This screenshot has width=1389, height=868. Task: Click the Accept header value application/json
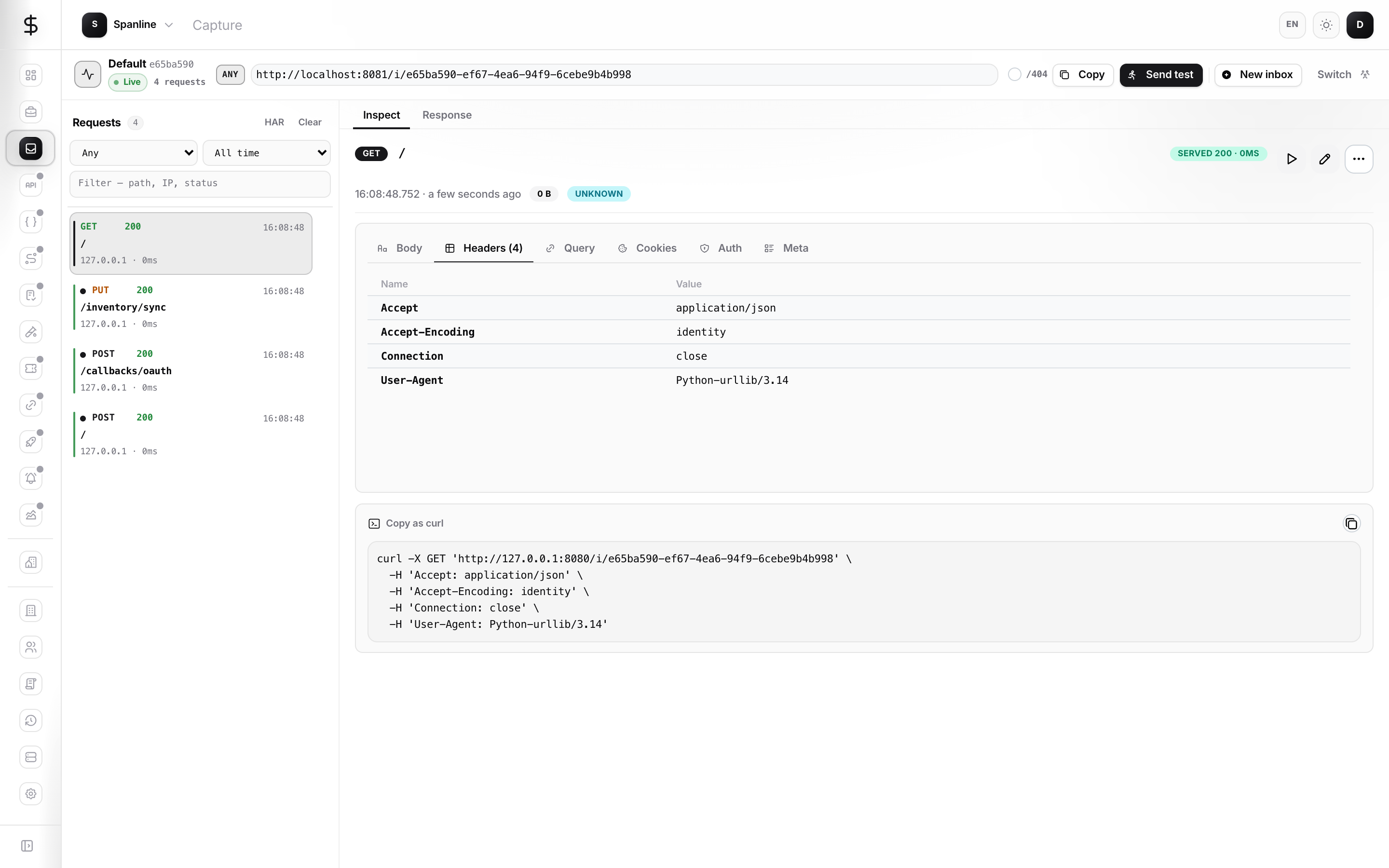pos(725,308)
